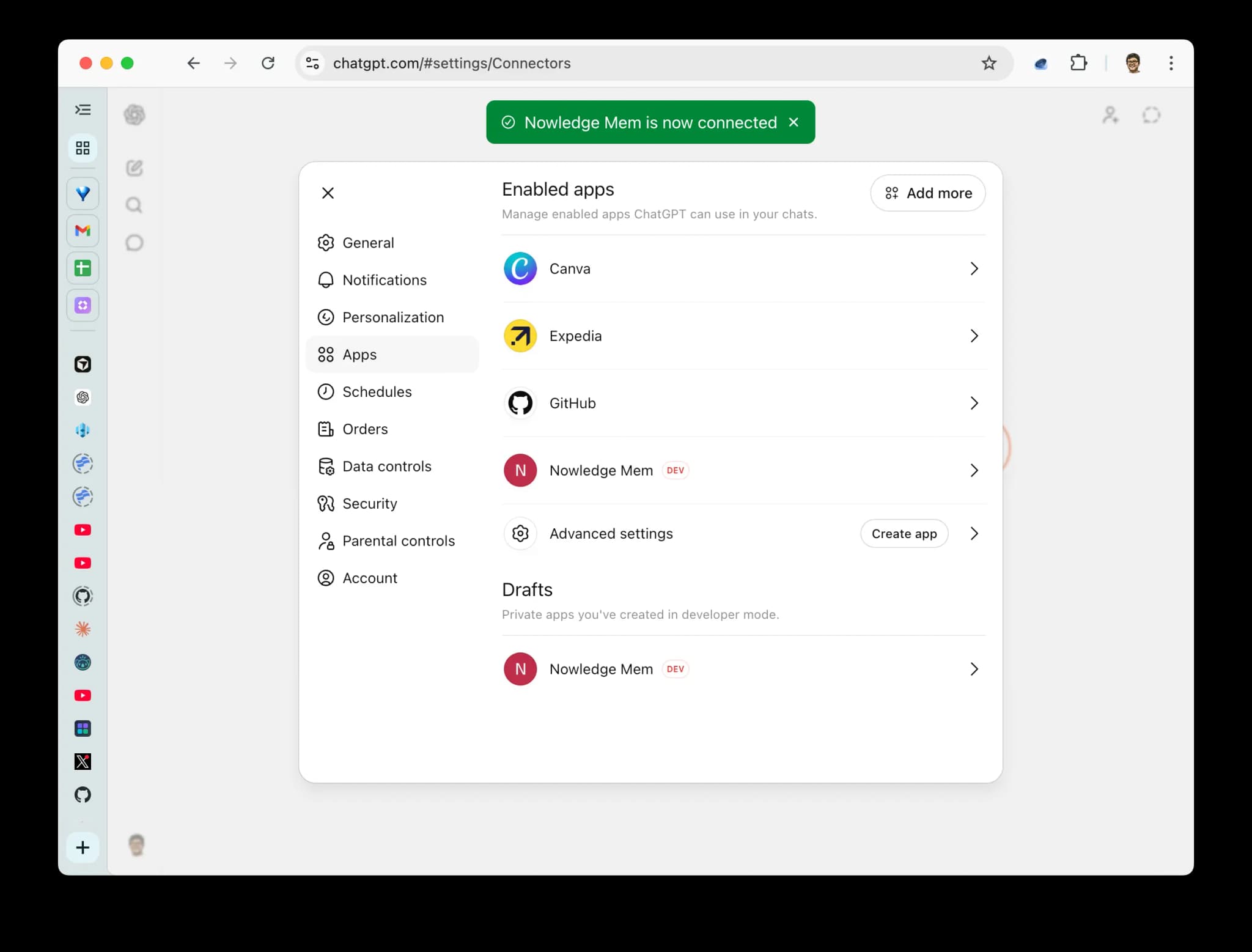Image resolution: width=1252 pixels, height=952 pixels.
Task: Close the settings dialog with the X
Action: click(328, 193)
